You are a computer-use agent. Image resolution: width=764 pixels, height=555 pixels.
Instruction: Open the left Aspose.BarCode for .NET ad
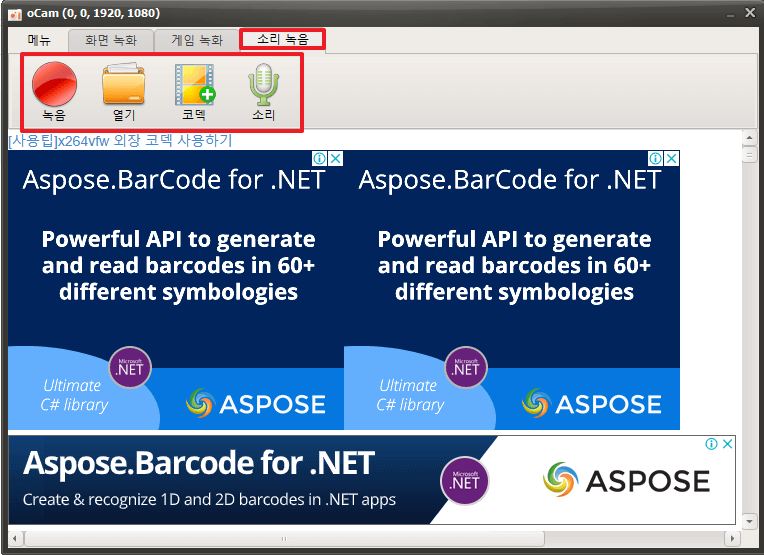point(176,290)
